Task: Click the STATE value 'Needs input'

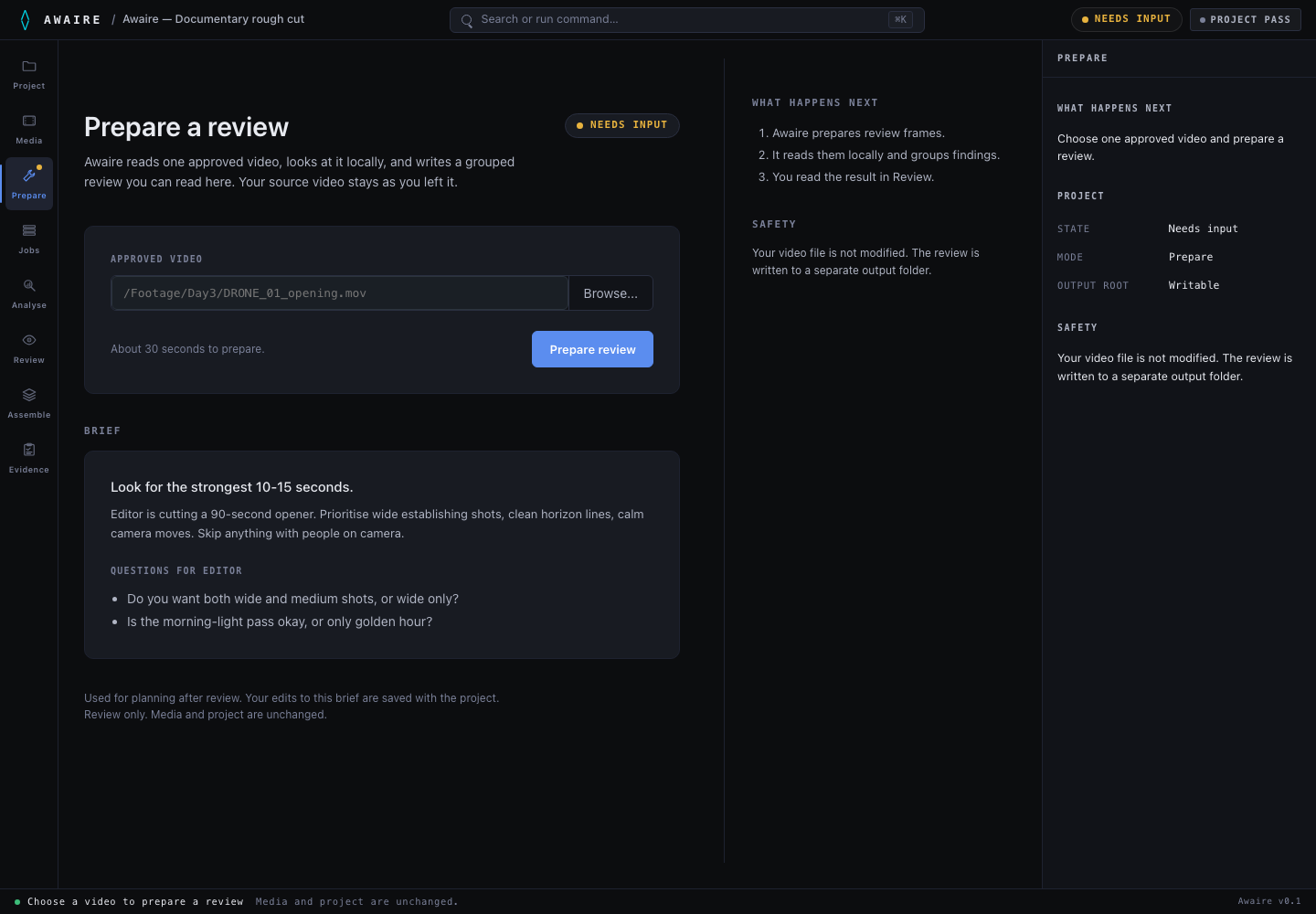Action: click(1203, 228)
